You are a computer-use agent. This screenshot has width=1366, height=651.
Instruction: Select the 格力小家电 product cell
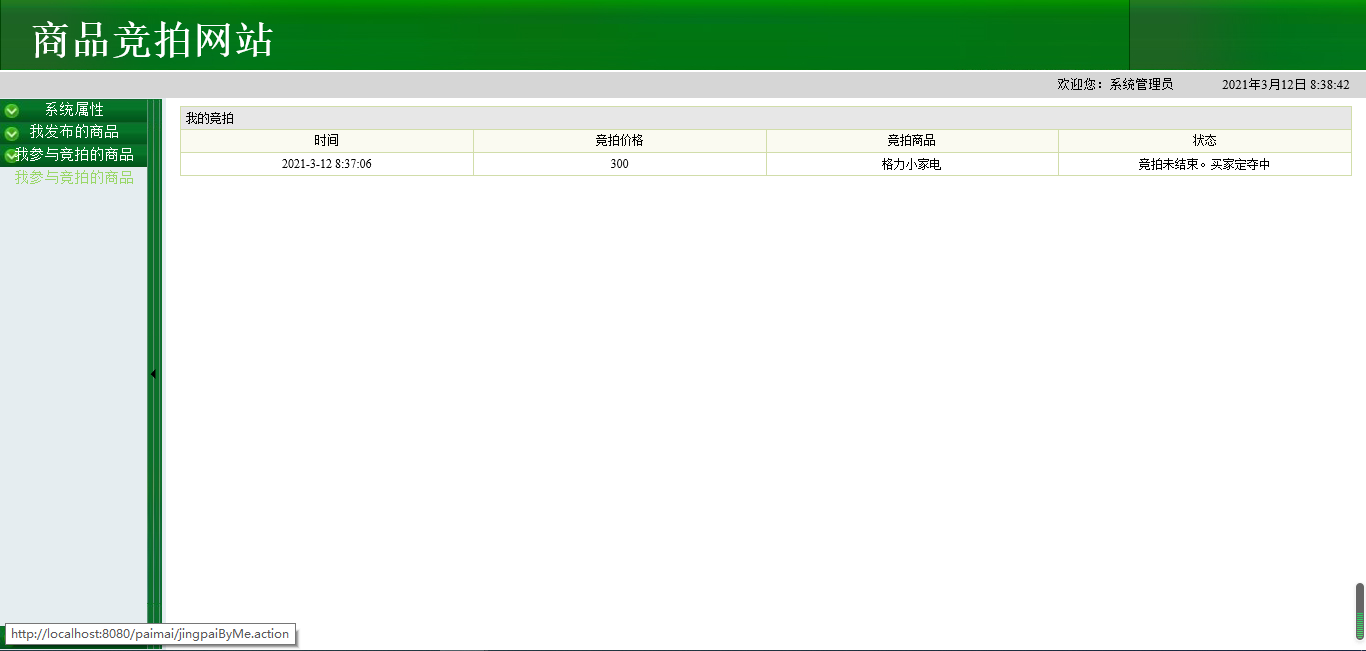pyautogui.click(x=912, y=164)
